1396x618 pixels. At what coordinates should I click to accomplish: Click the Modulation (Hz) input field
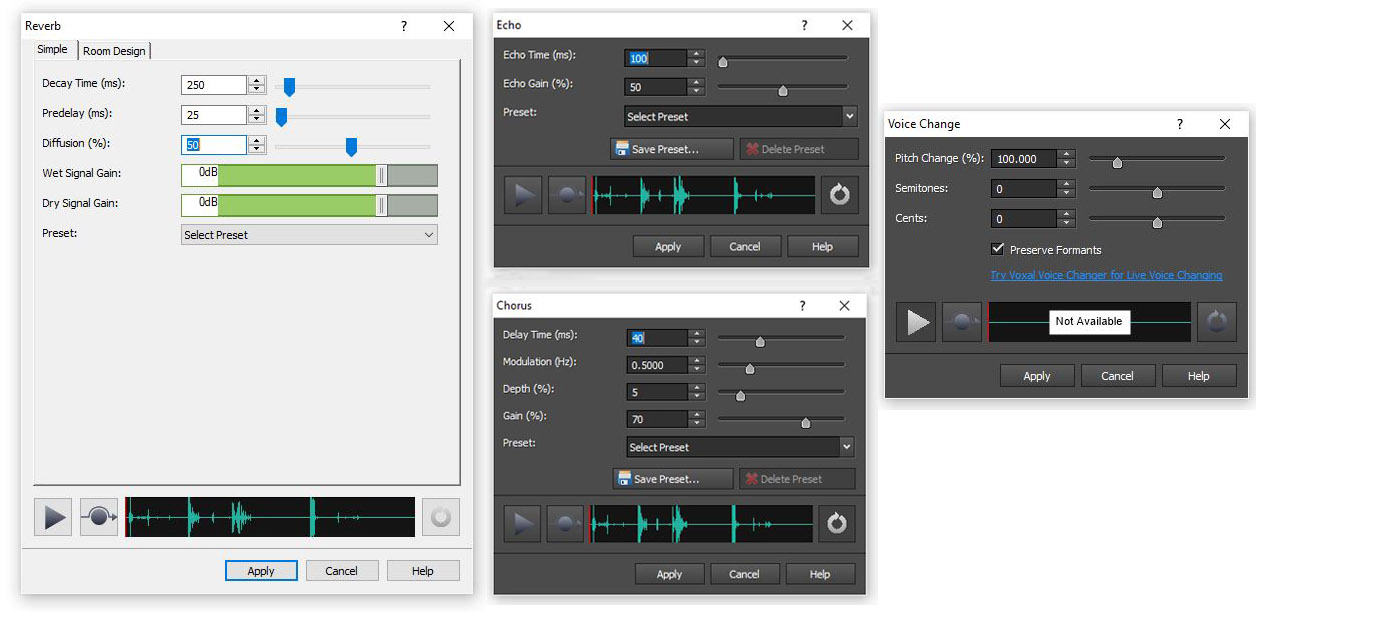pyautogui.click(x=658, y=365)
